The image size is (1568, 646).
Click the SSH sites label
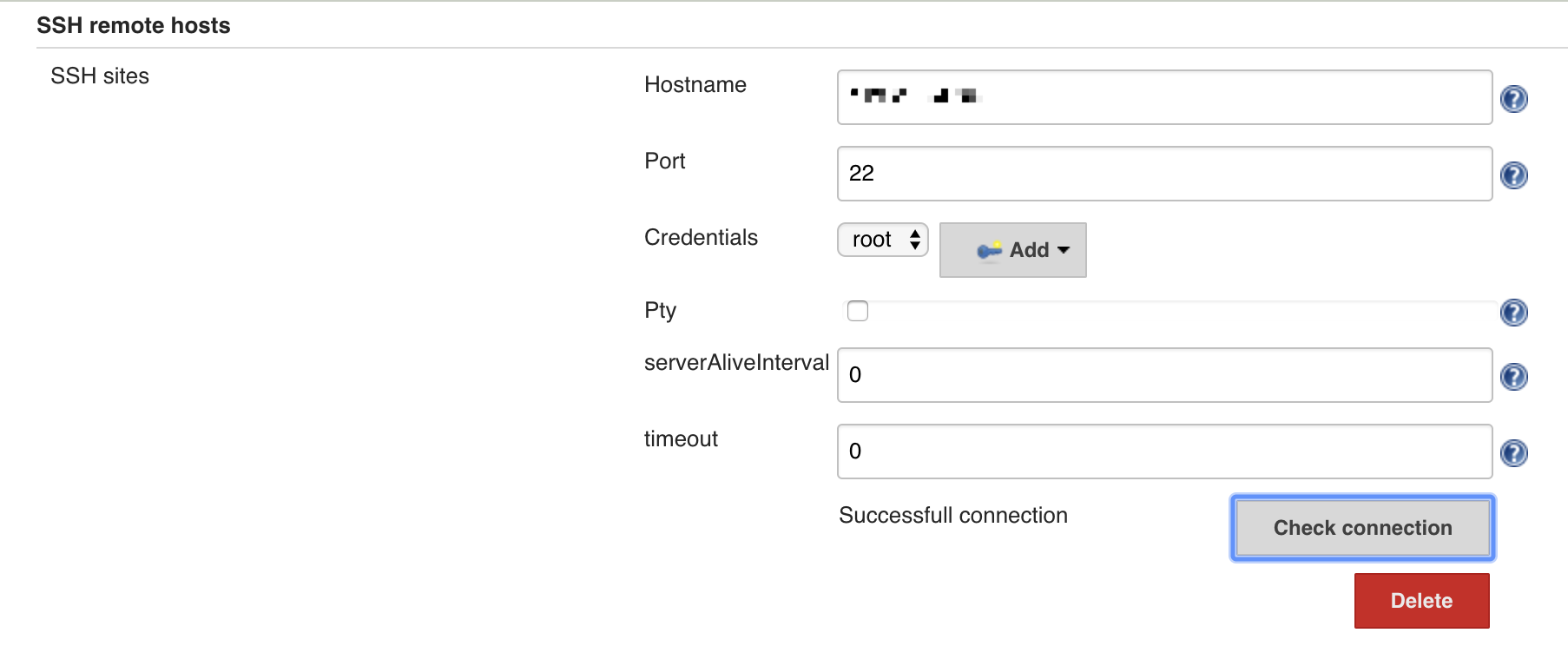coord(100,76)
